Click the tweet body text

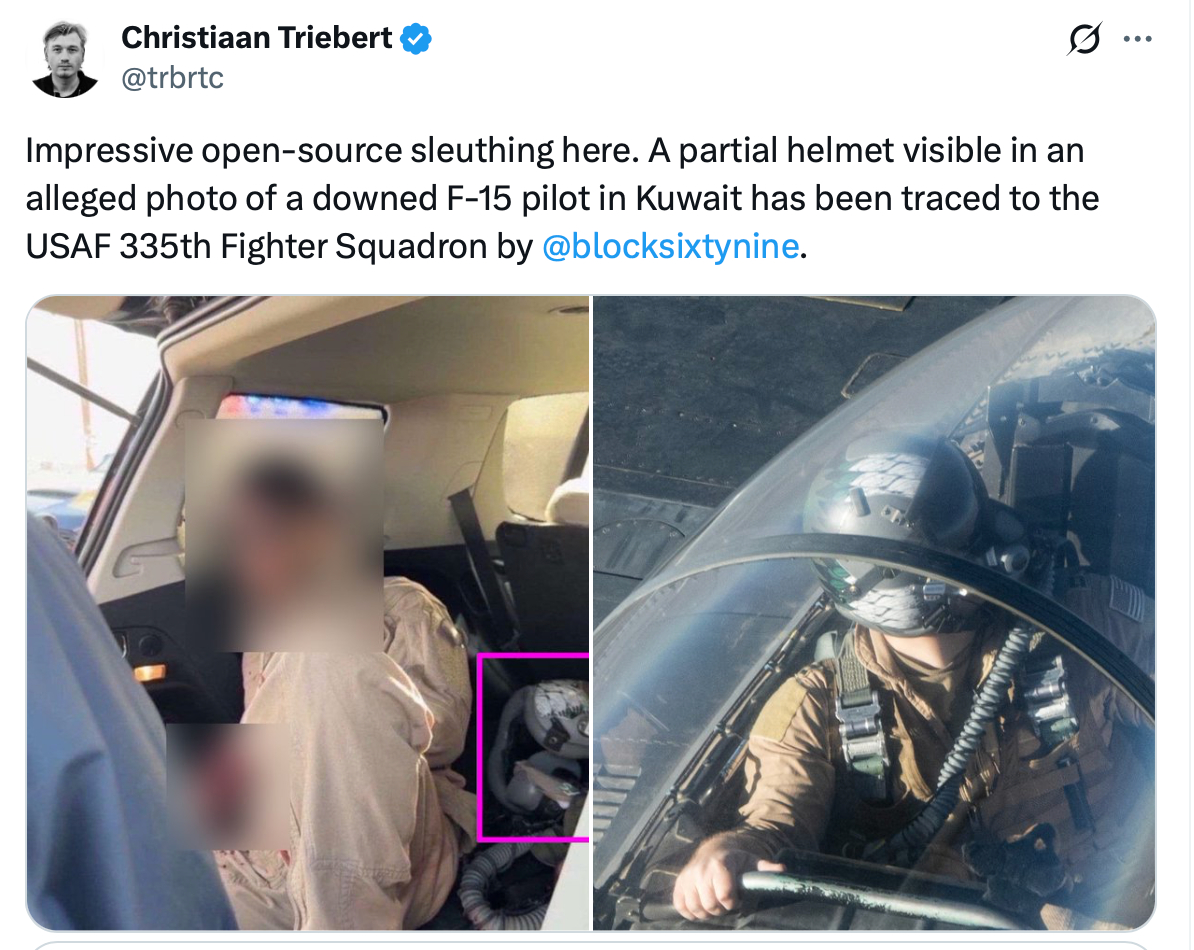[x=562, y=198]
